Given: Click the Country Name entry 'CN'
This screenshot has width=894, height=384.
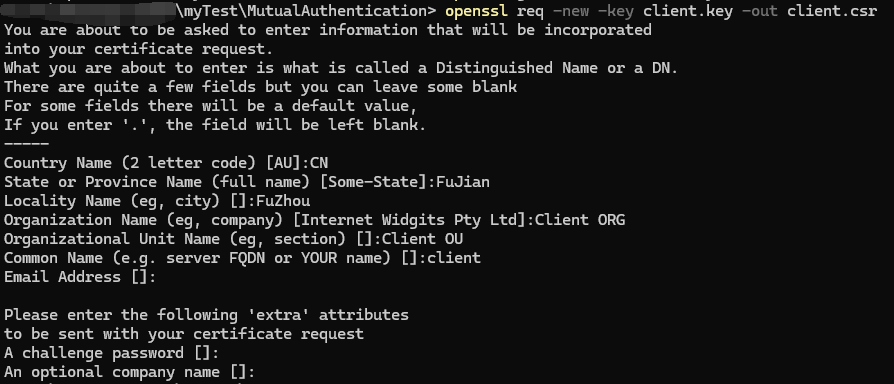Looking at the screenshot, I should point(319,163).
